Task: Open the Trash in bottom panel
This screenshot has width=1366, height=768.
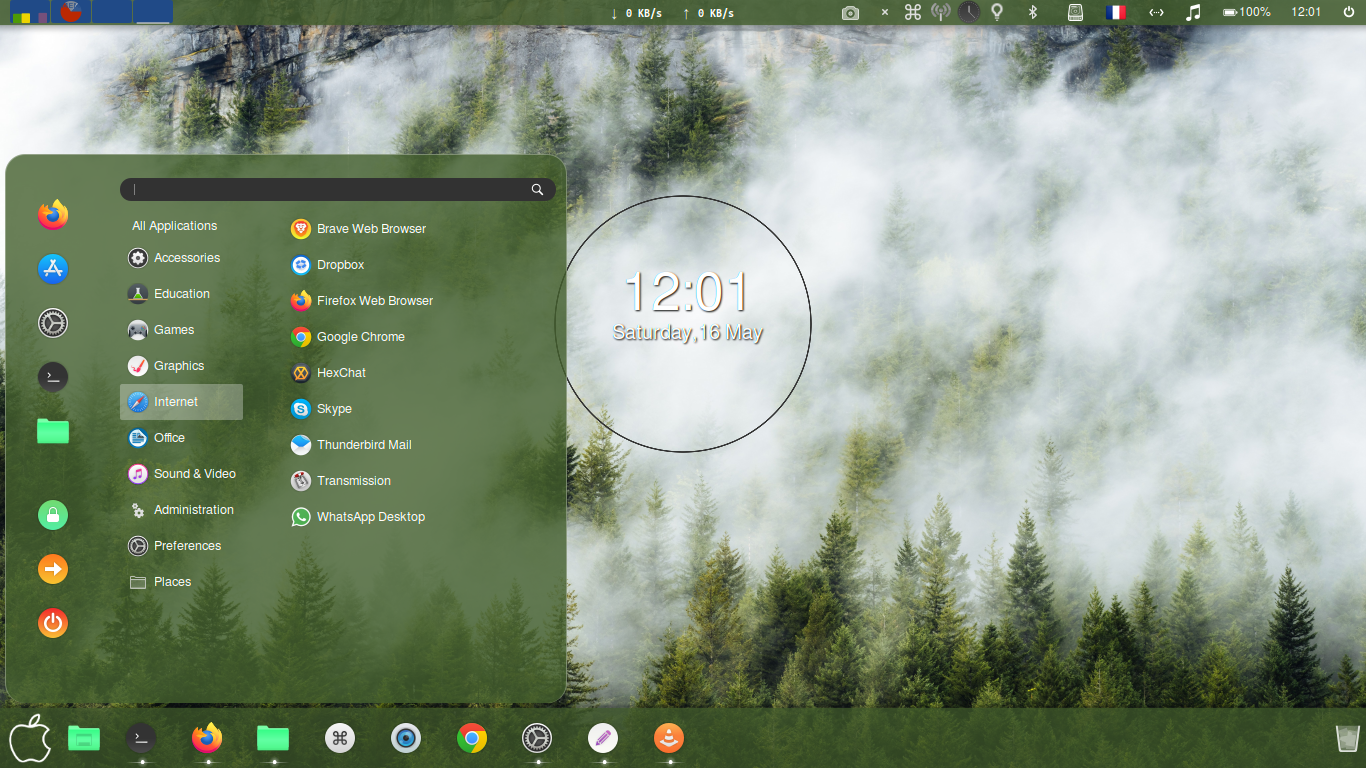Action: [x=1348, y=738]
